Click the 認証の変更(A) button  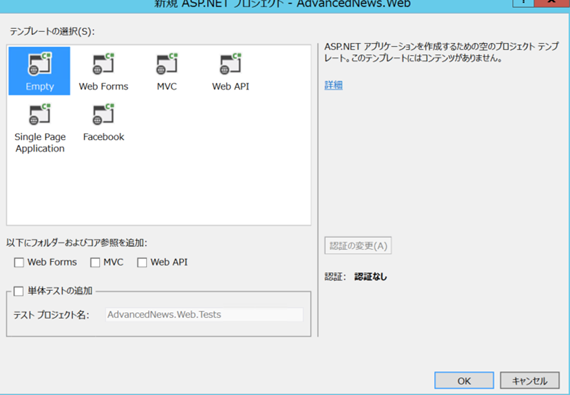coord(358,246)
